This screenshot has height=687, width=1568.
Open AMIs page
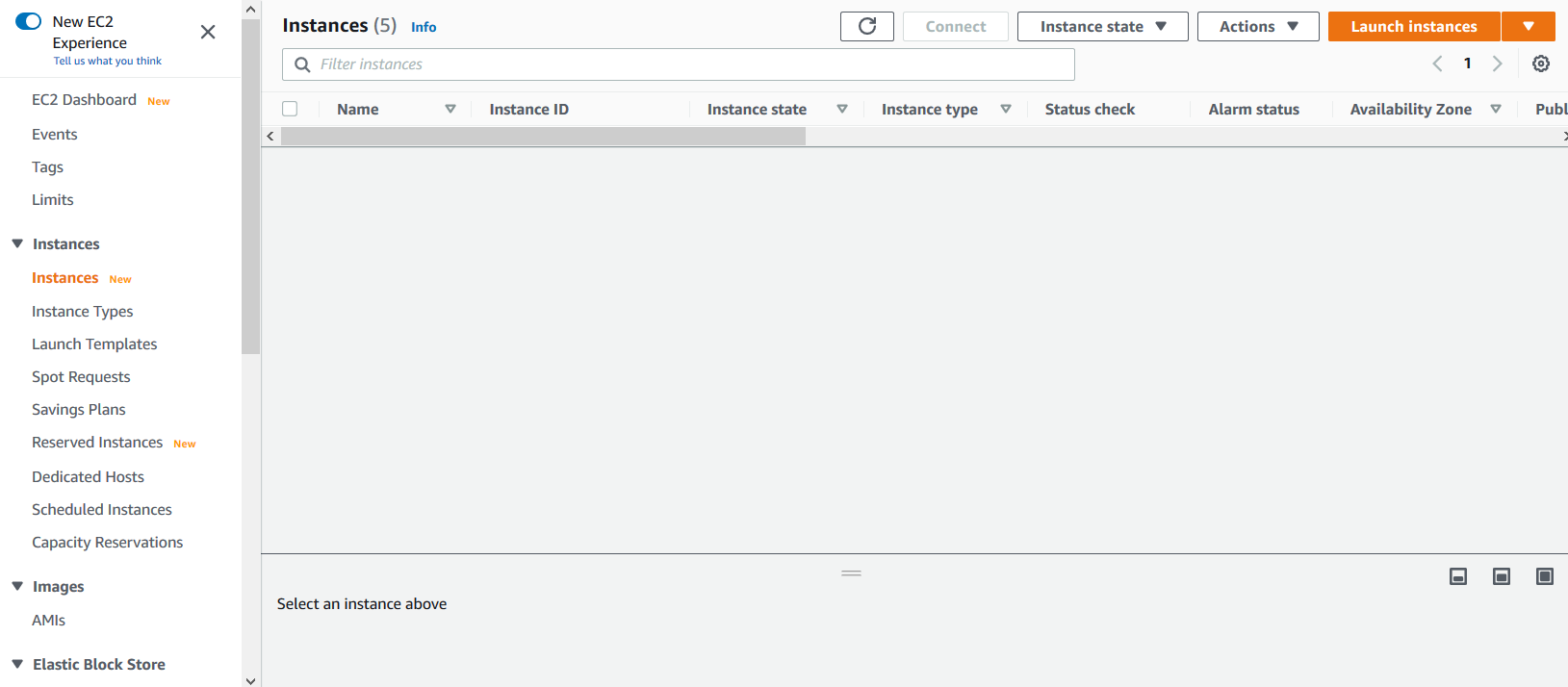48,621
